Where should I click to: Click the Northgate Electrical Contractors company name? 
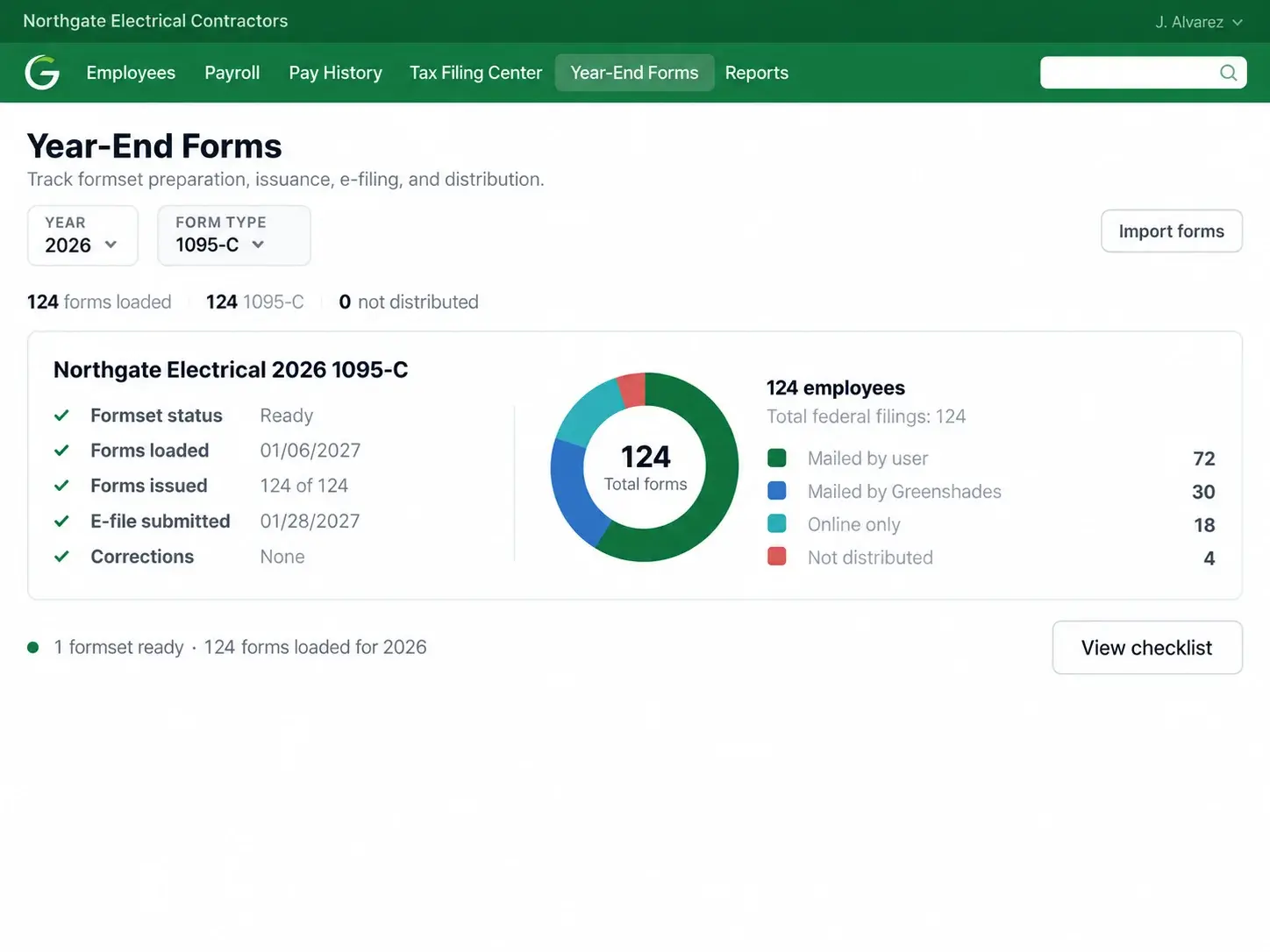click(x=155, y=21)
